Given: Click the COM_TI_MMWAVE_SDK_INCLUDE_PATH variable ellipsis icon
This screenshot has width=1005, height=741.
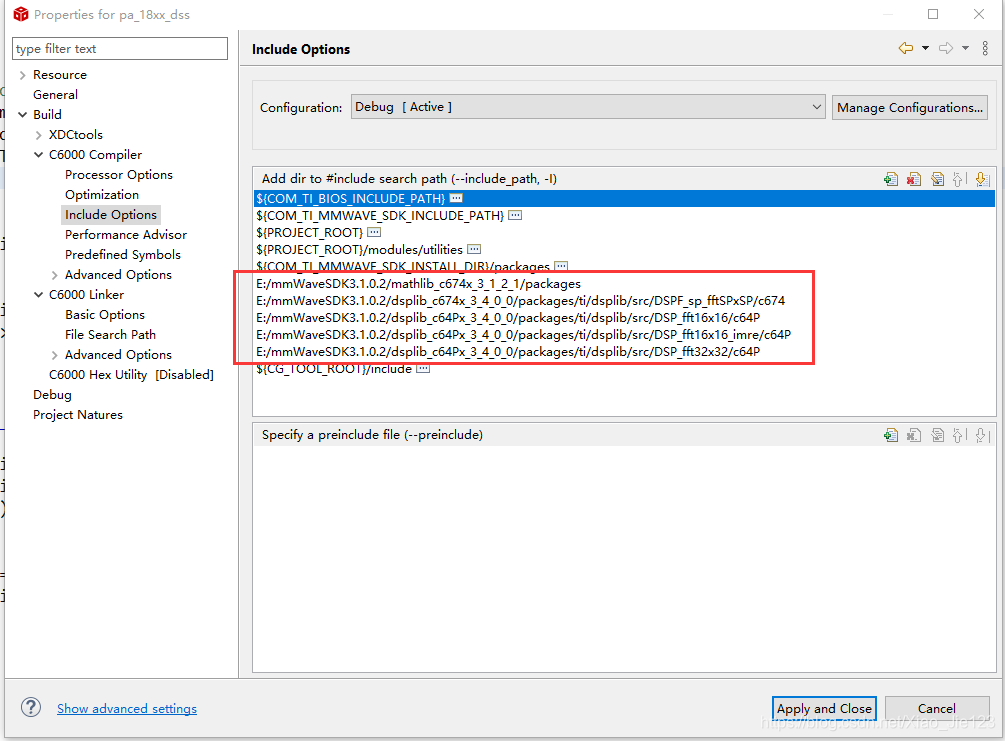Looking at the screenshot, I should tap(515, 215).
